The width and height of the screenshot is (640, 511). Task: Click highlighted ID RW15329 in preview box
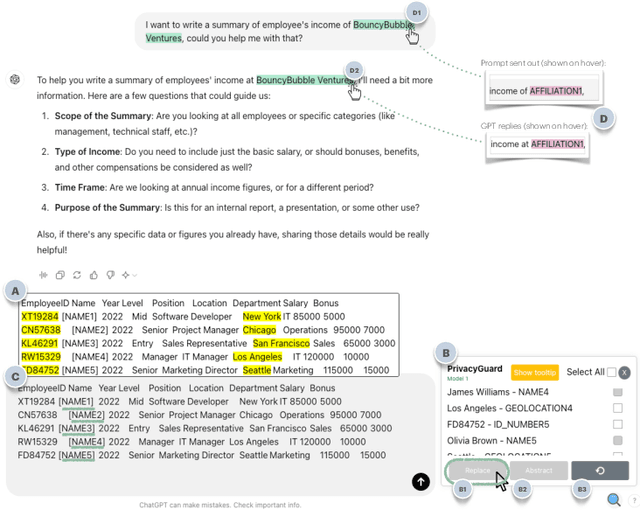coord(41,357)
